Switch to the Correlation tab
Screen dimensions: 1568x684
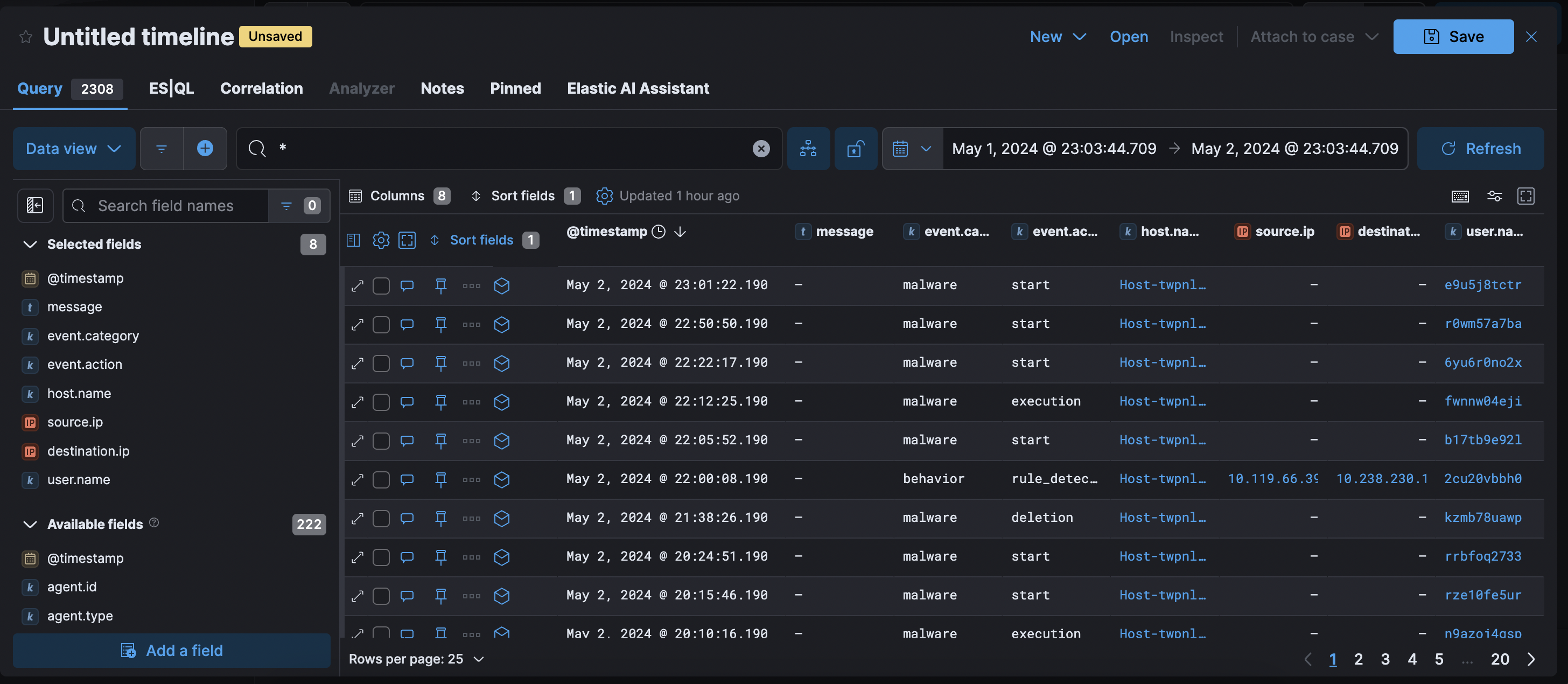coord(261,88)
